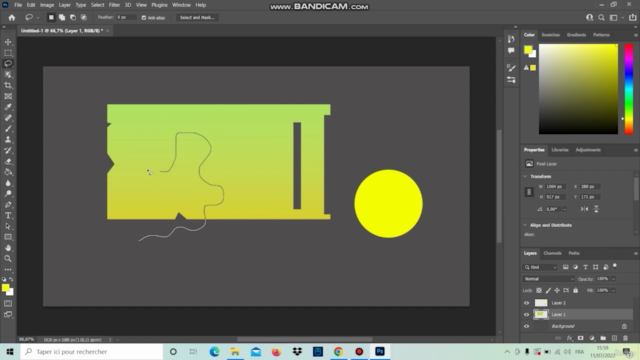640x360 pixels.
Task: Switch to the Adjustments tab
Action: click(588, 150)
